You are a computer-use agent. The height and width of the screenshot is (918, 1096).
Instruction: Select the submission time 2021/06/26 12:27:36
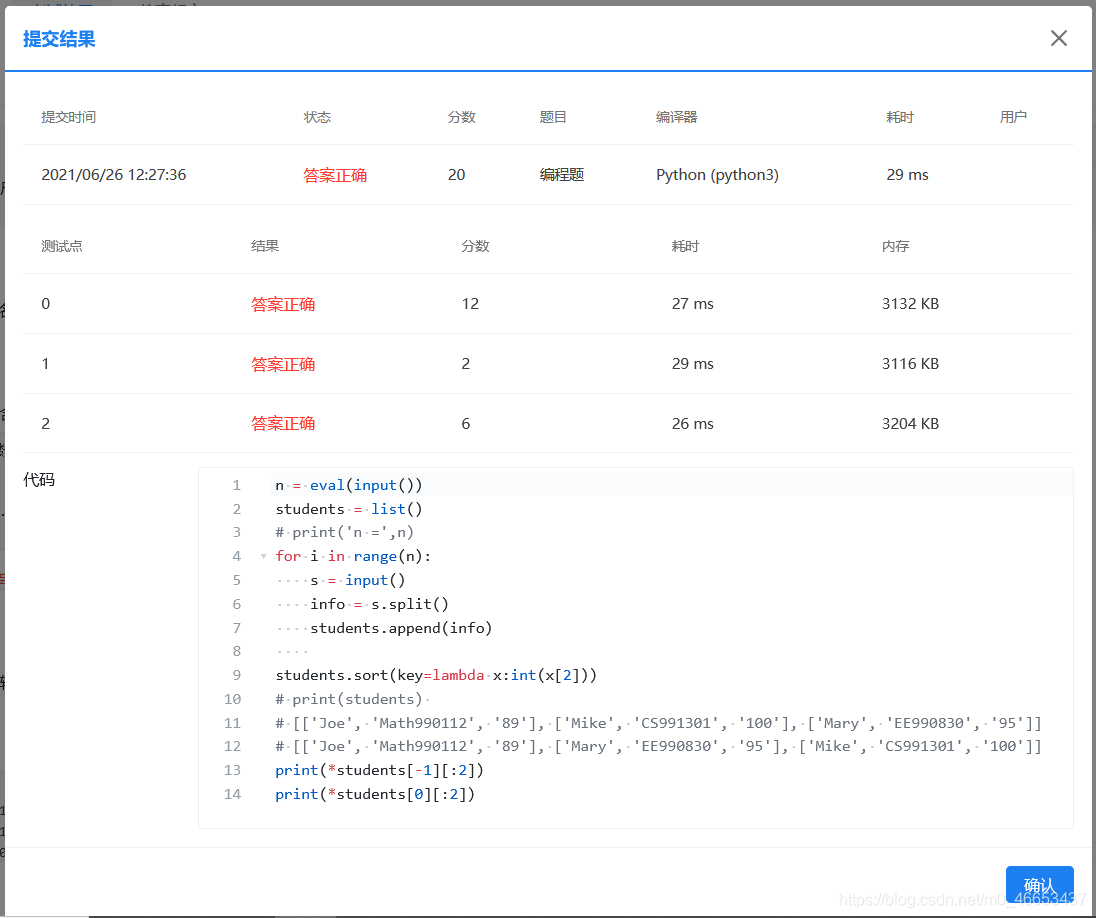tap(113, 175)
